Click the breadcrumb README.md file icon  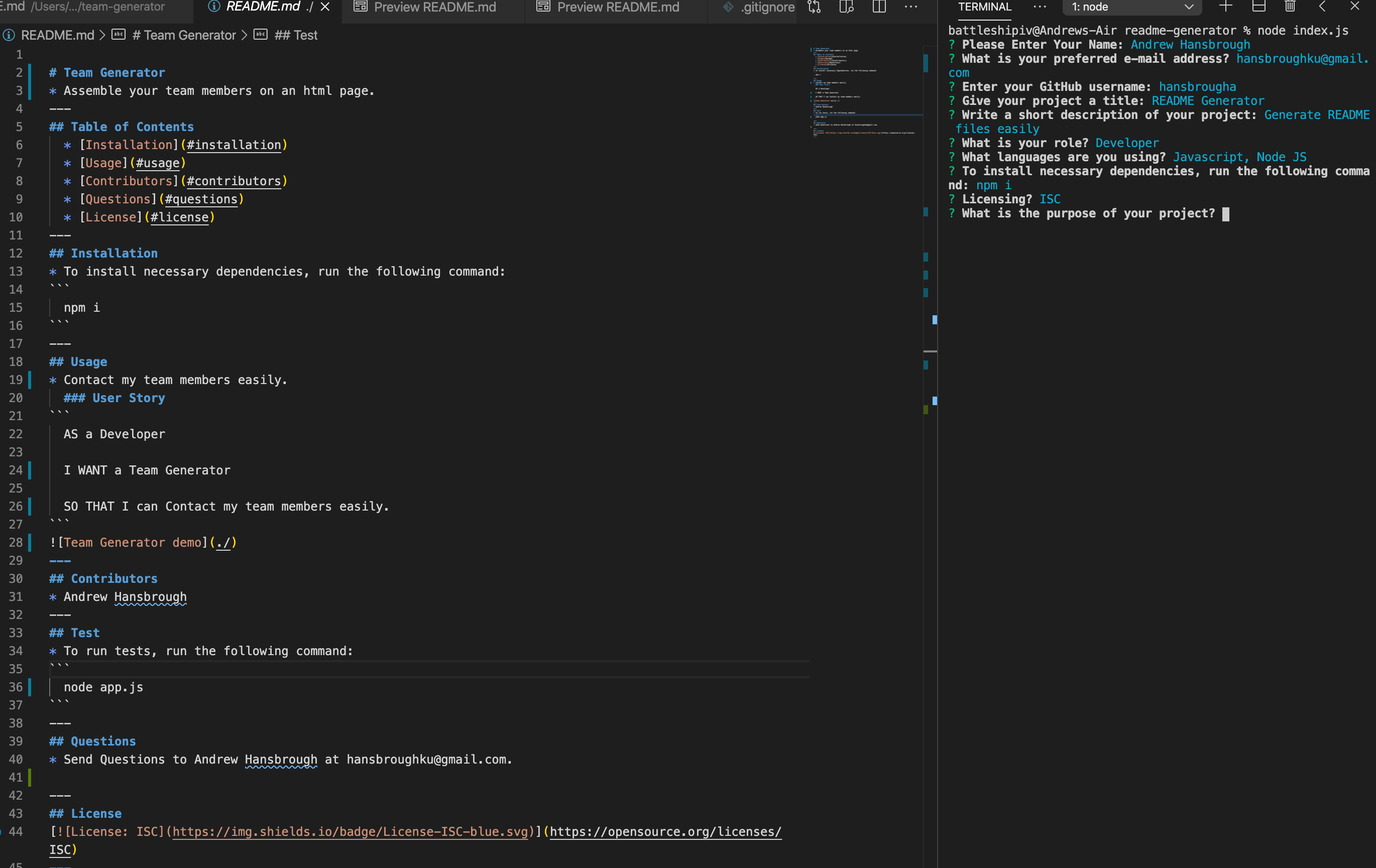tap(9, 36)
